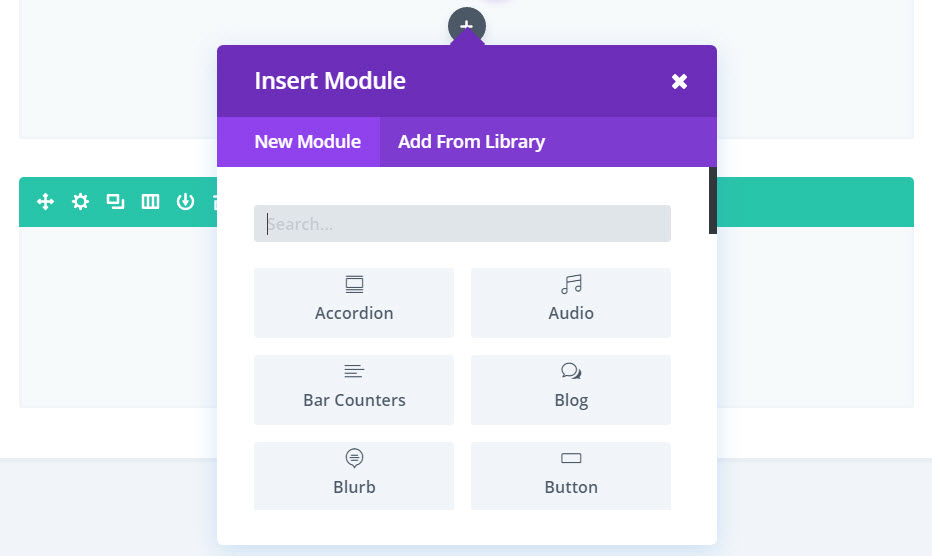Click the module list scrollbar thumb
Screen dimensions: 932x556
coord(713,200)
